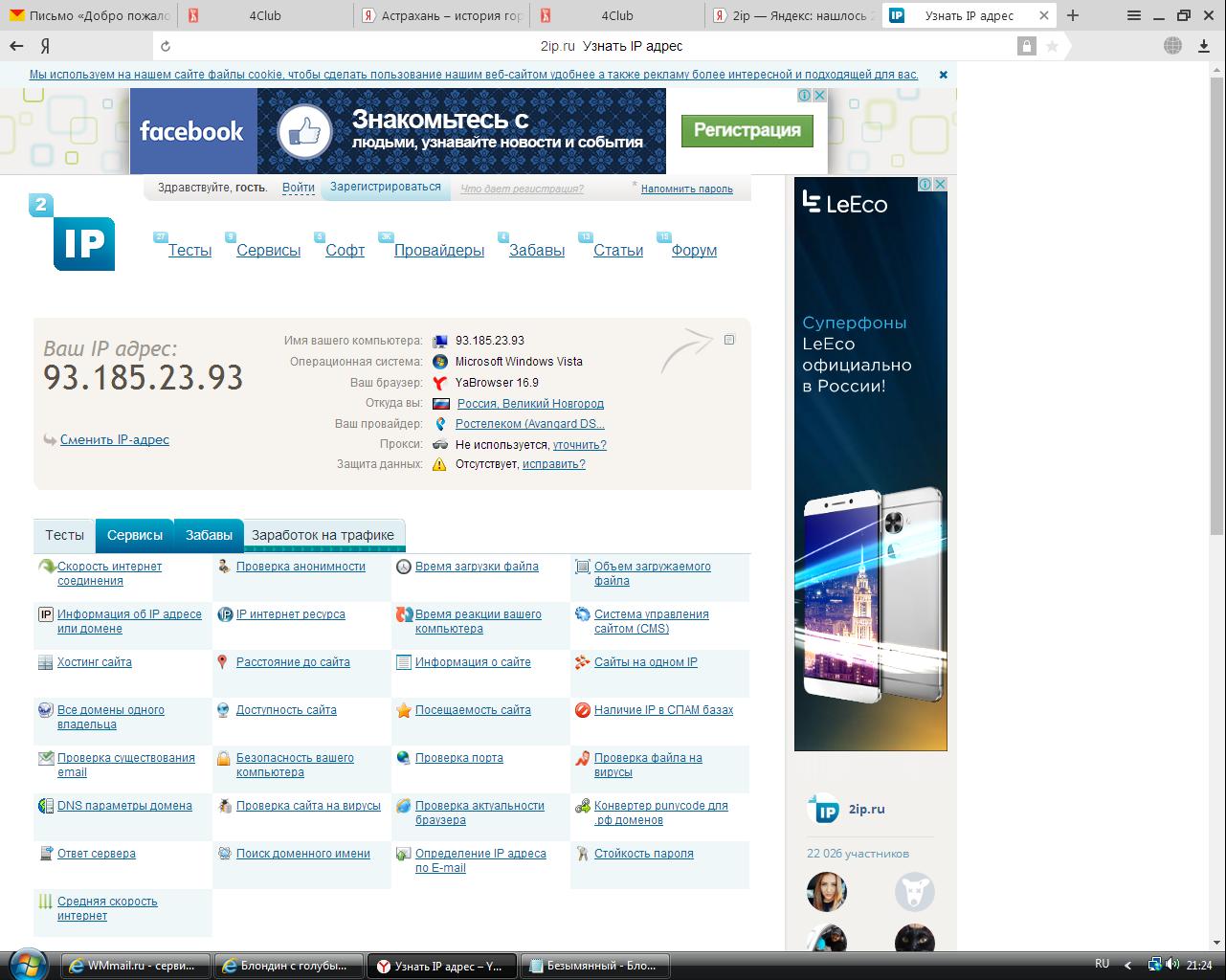Click the Windows Start button
1226x980 pixels.
pos(29,965)
